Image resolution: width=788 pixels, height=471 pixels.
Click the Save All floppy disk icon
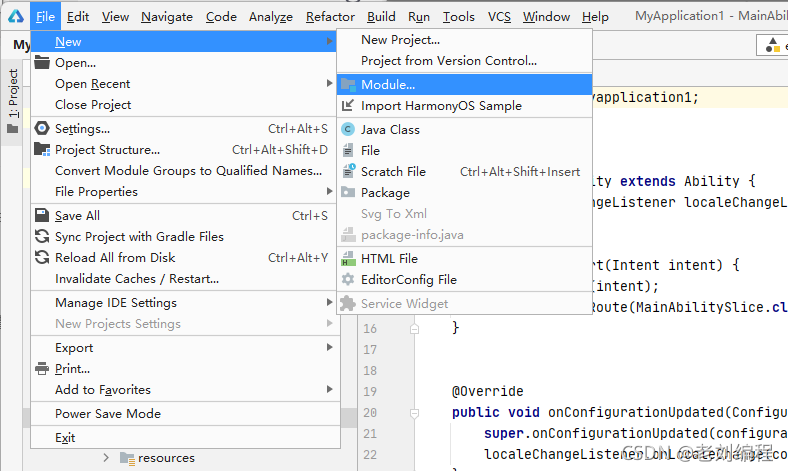(42, 215)
